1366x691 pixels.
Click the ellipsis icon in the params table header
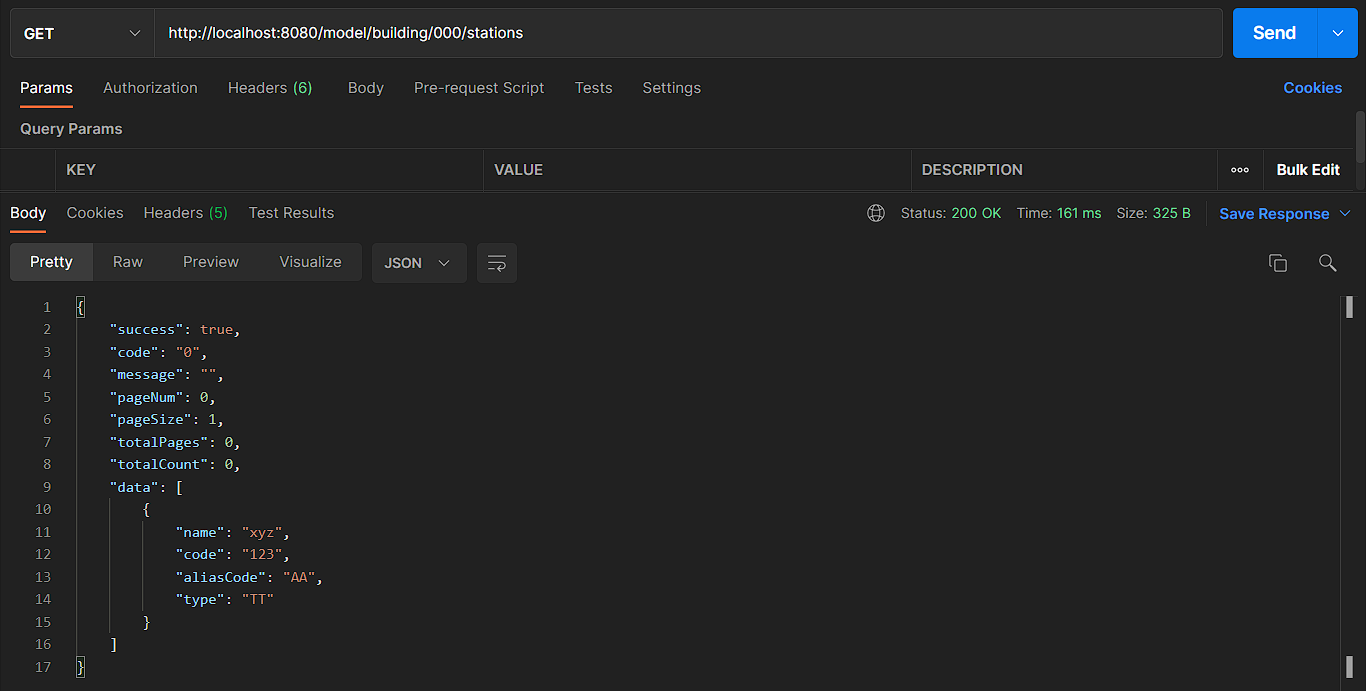[x=1240, y=170]
